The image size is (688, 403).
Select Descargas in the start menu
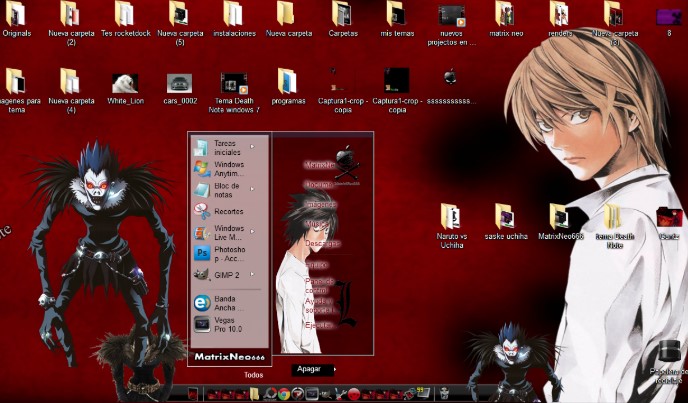[x=322, y=243]
